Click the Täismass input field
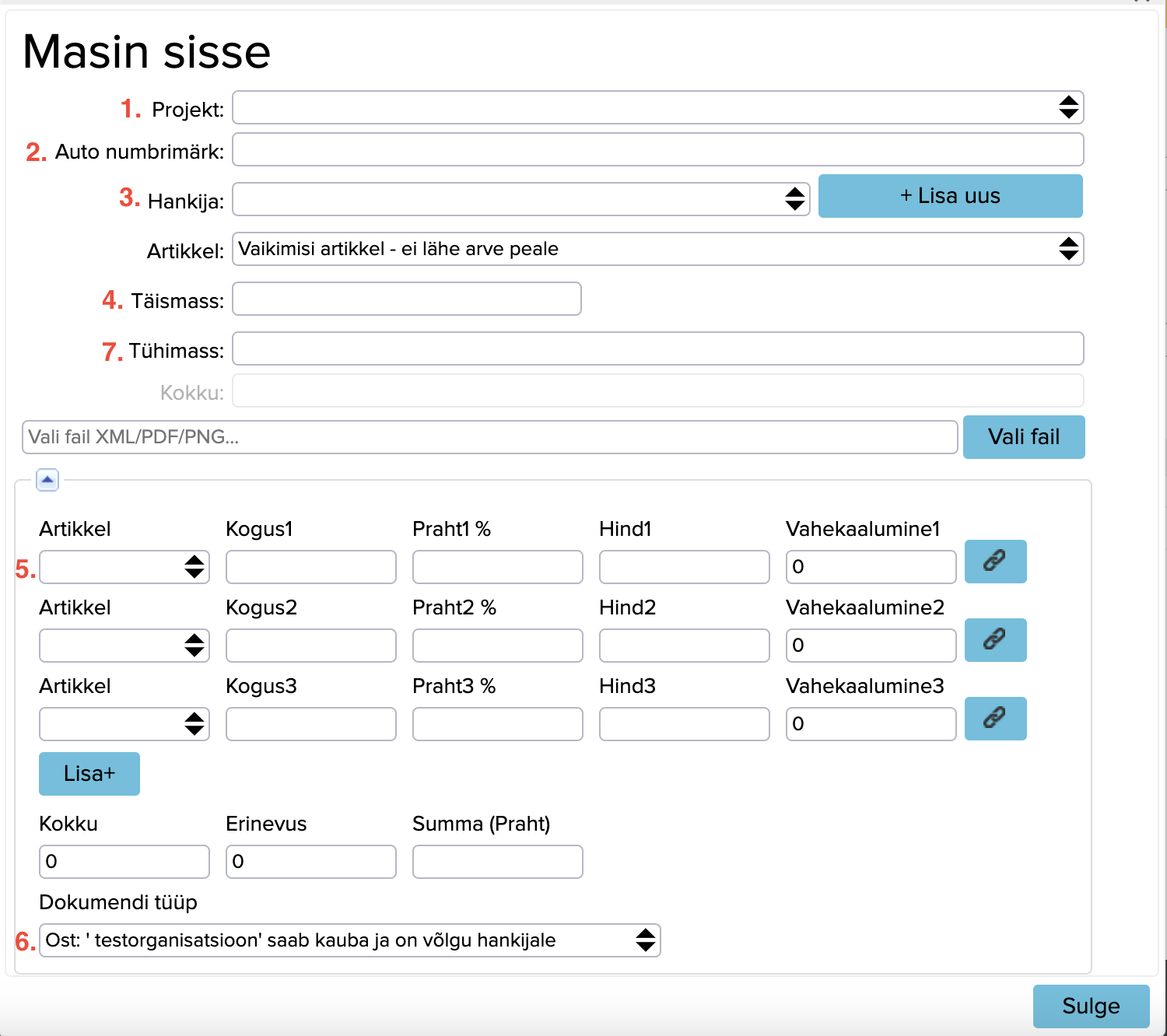The image size is (1167, 1036). 406,299
